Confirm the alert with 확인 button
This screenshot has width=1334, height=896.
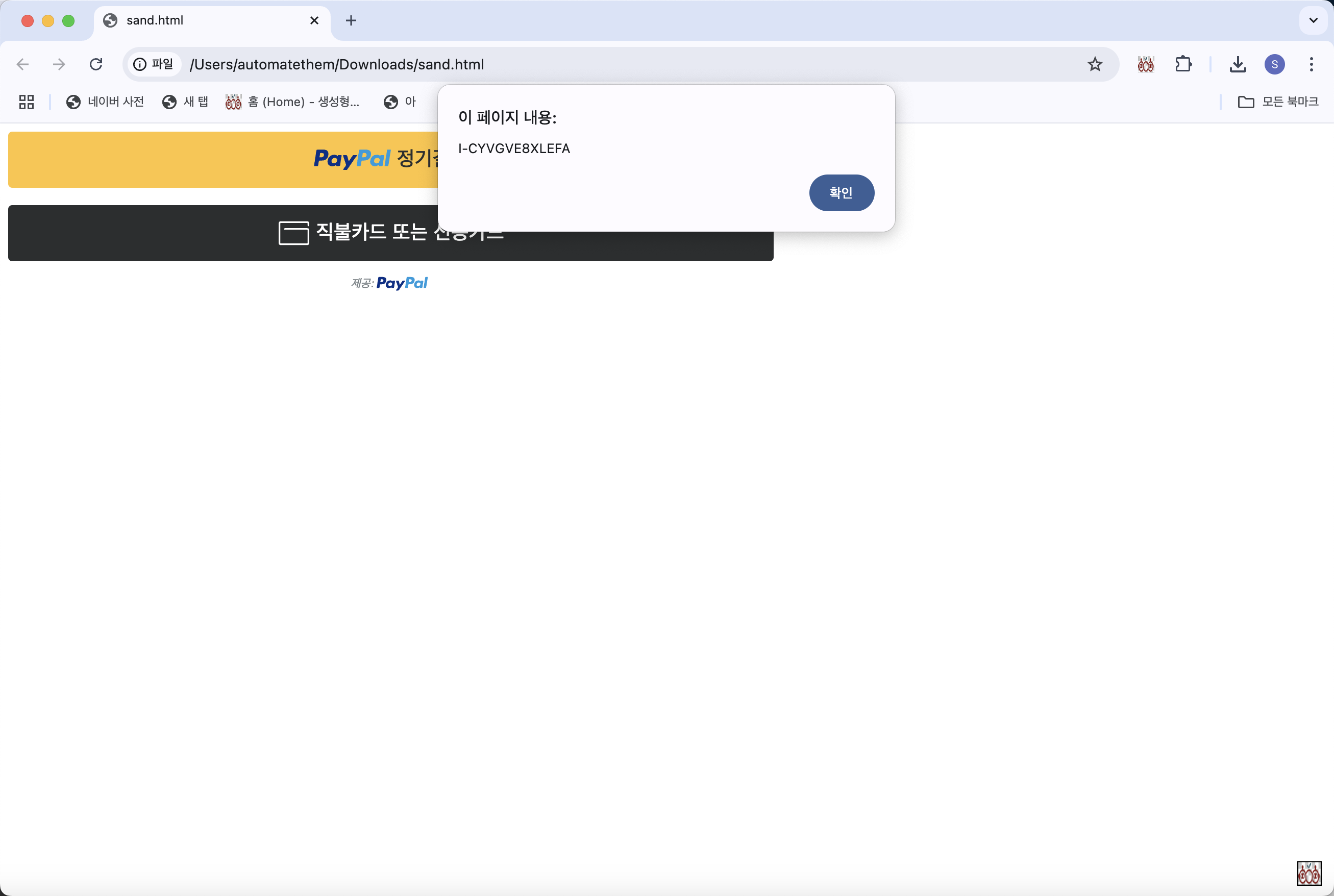(842, 192)
